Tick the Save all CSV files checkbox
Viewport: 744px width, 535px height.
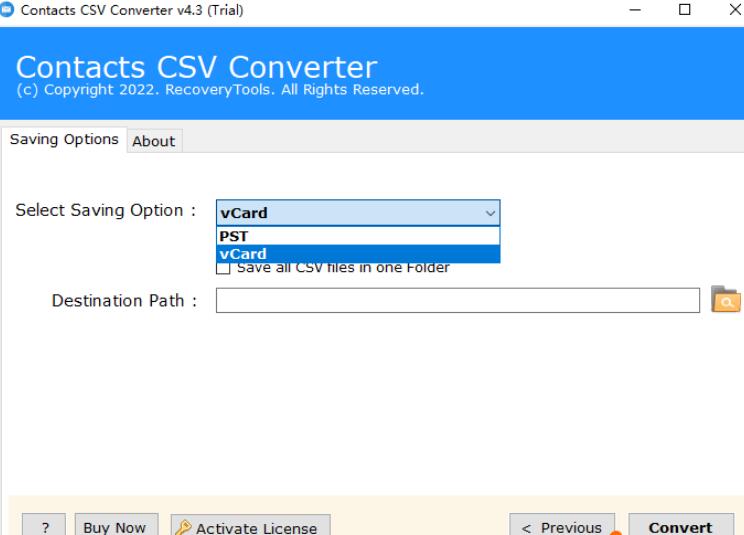(x=223, y=268)
